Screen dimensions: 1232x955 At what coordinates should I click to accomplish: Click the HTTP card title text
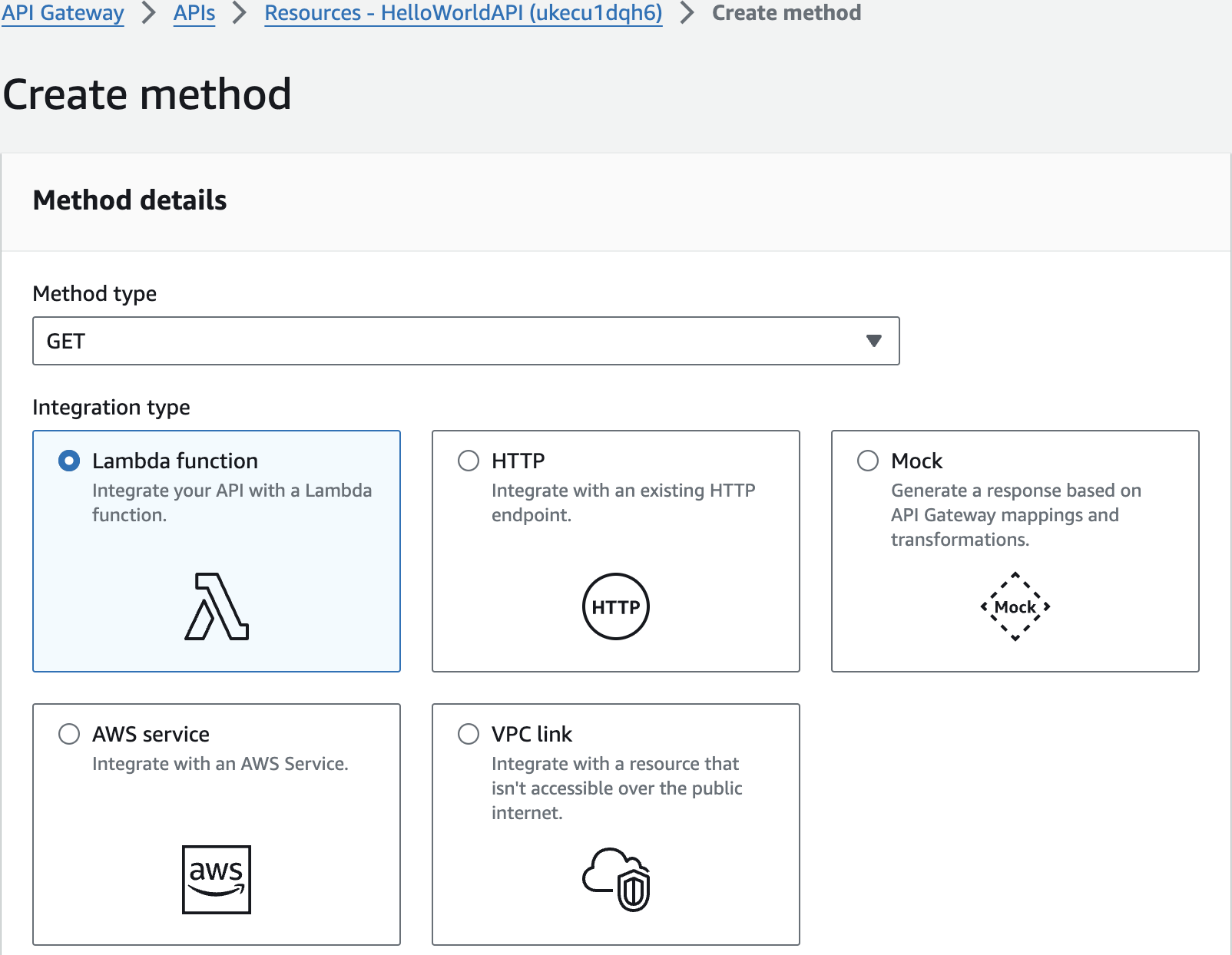click(x=518, y=461)
